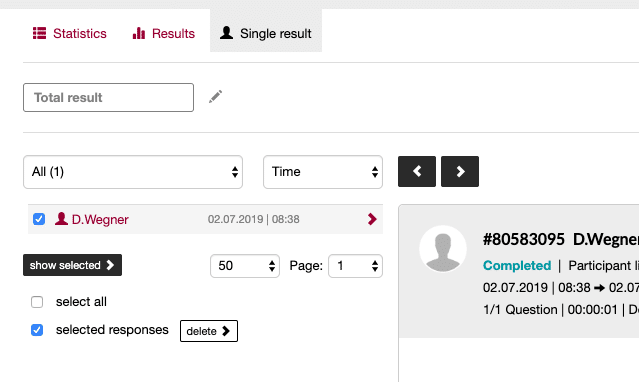Go to next result with right arrow

460,171
